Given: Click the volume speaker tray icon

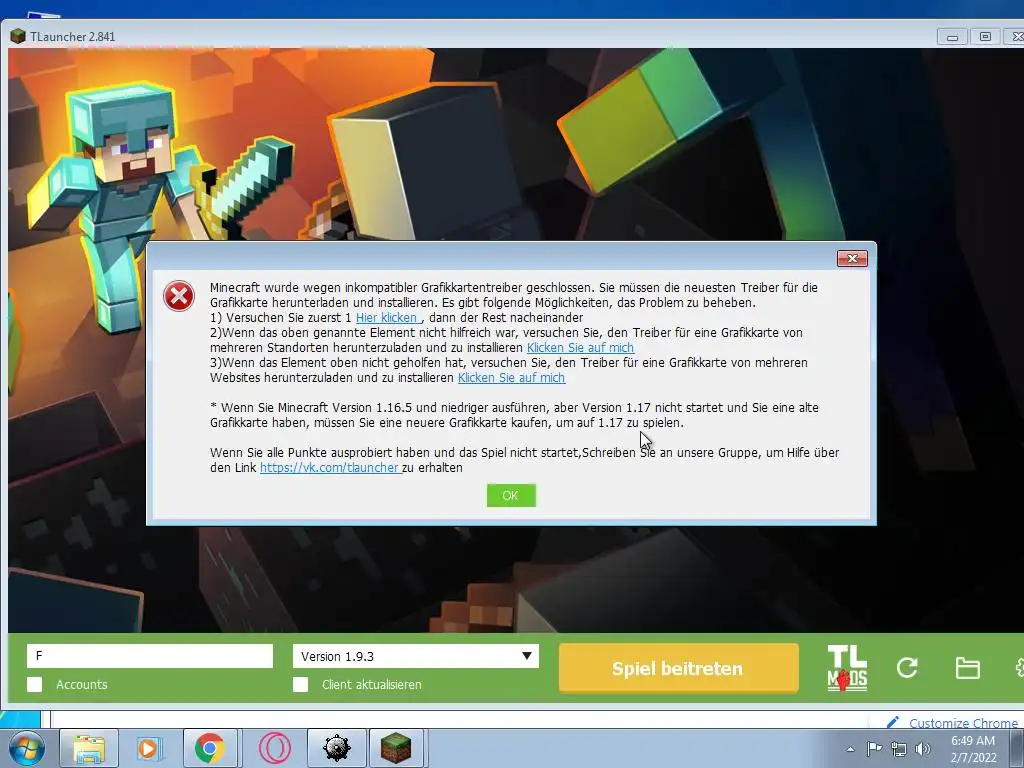Looking at the screenshot, I should coord(923,749).
